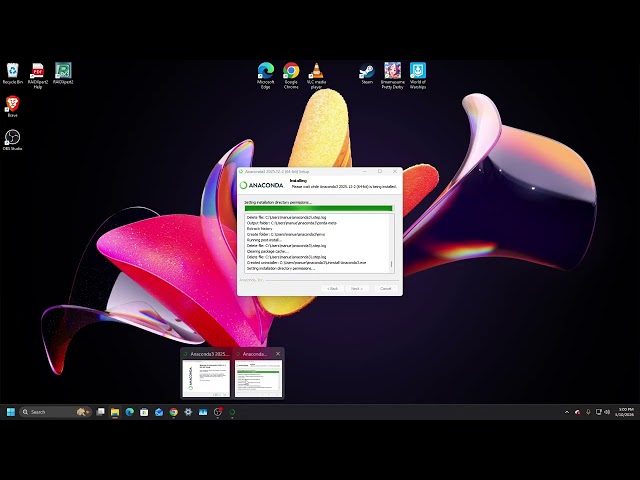Click the Anaconda Setup title bar icon
Image resolution: width=640 pixels, height=480 pixels.
[x=241, y=171]
